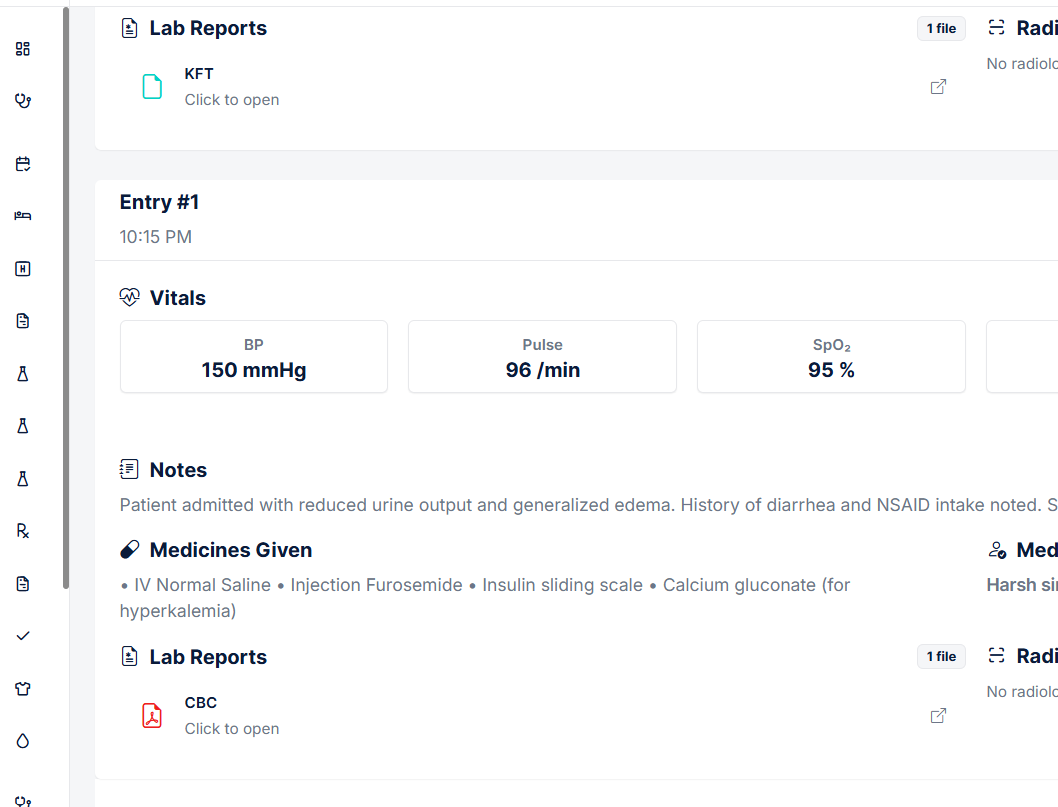
Task: Open the calendar appointments sidebar icon
Action: click(23, 164)
